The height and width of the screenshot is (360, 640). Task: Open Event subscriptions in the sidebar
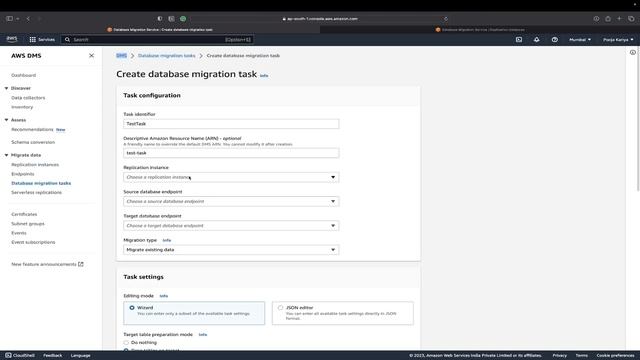(x=33, y=242)
